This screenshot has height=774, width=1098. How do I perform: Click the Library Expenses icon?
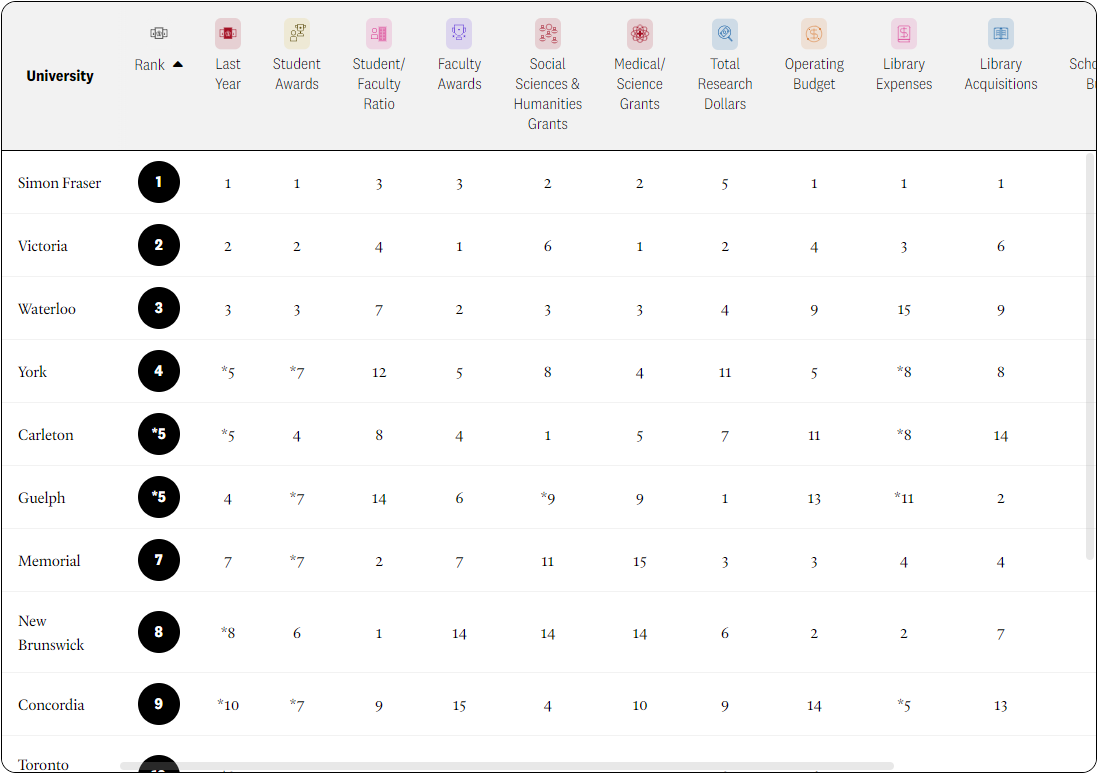pos(904,33)
